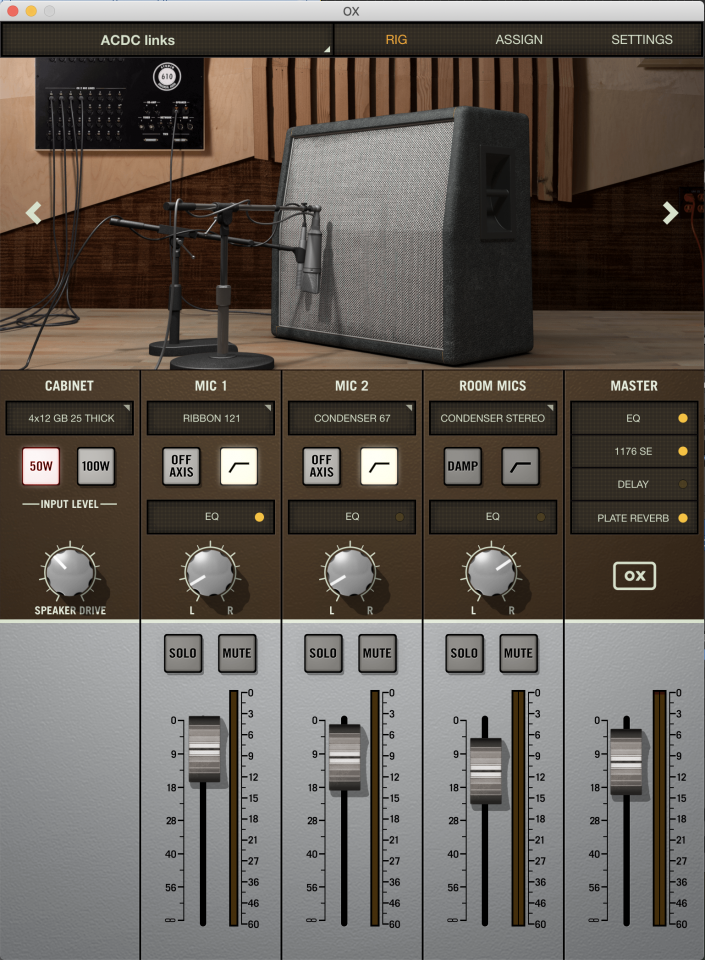705x960 pixels.
Task: Show next rig with right chevron arrow
Action: (670, 212)
